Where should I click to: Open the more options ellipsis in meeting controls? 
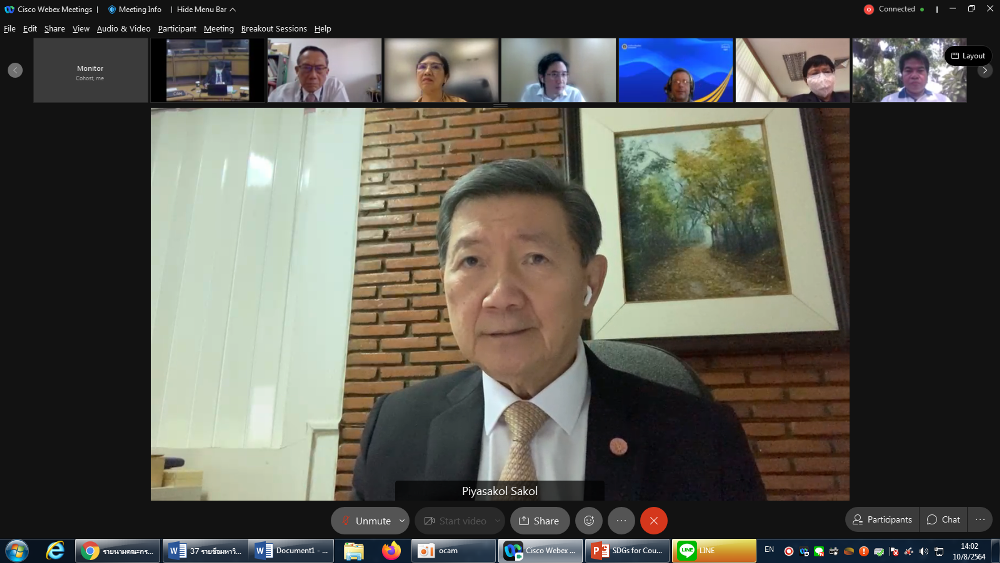pos(621,520)
